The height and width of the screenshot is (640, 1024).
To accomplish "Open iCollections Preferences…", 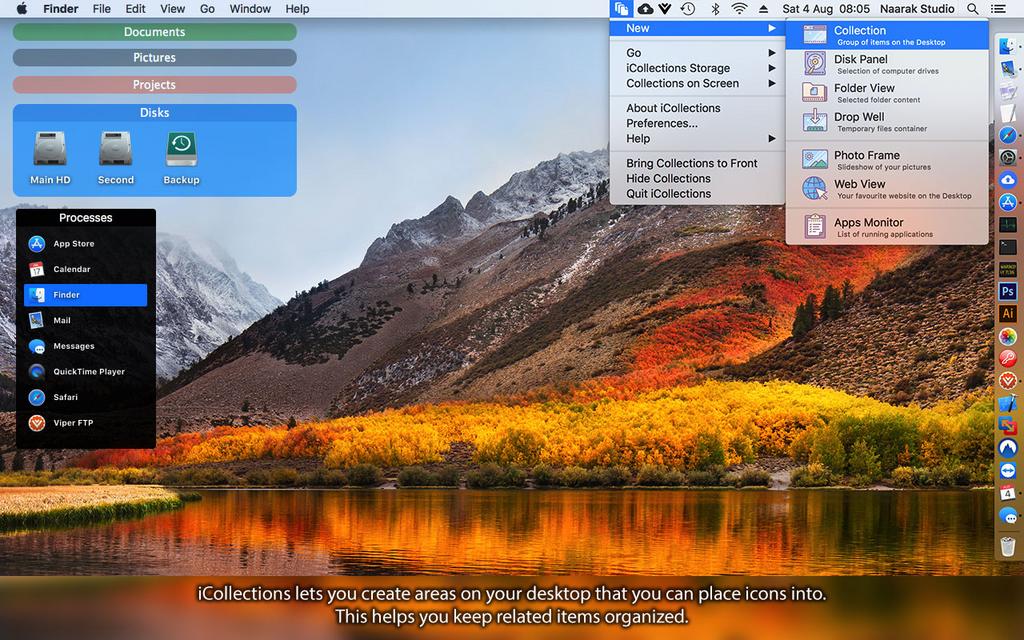I will (x=697, y=123).
